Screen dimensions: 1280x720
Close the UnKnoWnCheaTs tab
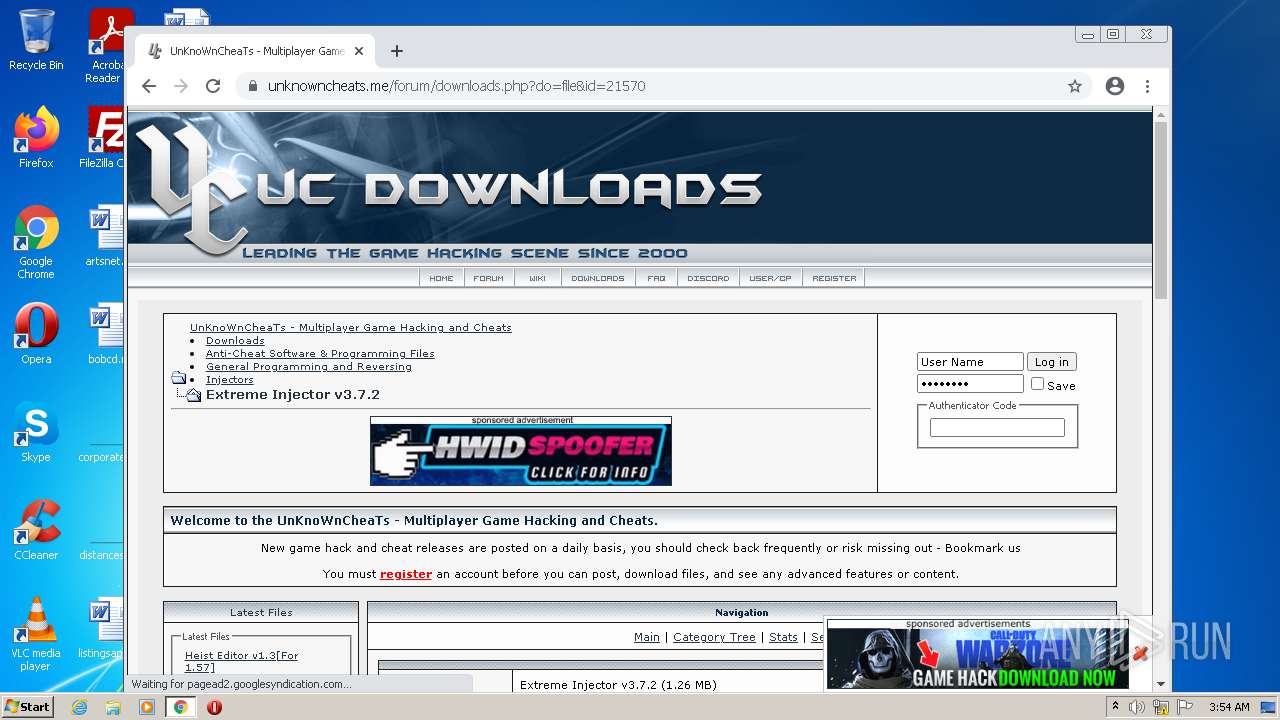coord(359,51)
